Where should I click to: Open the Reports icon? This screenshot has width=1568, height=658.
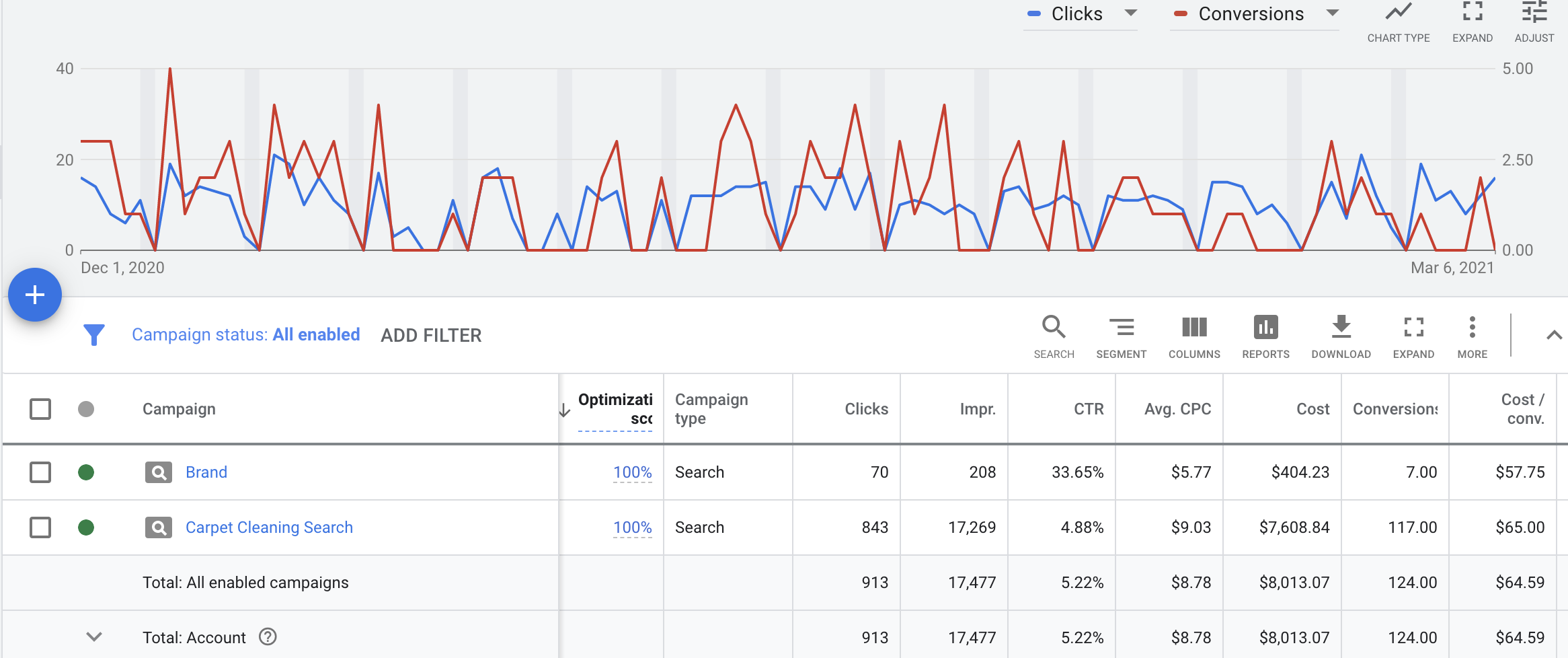[x=1265, y=328]
